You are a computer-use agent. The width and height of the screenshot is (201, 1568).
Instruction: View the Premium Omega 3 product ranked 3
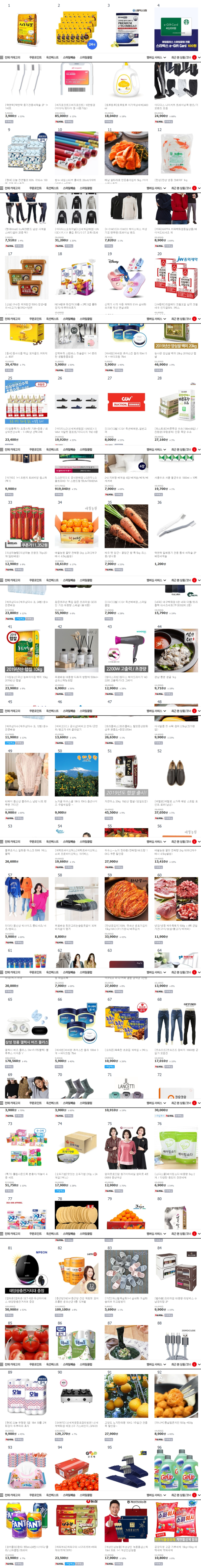click(126, 30)
